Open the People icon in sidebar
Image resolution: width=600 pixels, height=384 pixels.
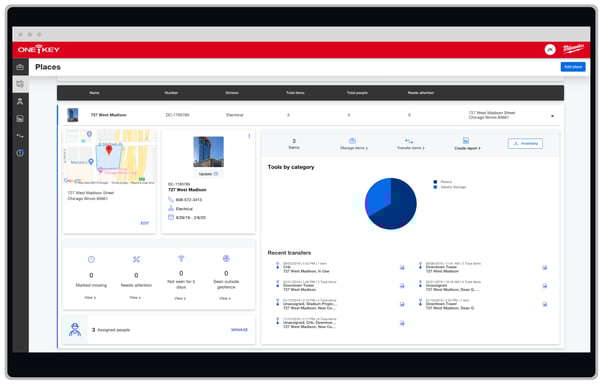[x=20, y=101]
